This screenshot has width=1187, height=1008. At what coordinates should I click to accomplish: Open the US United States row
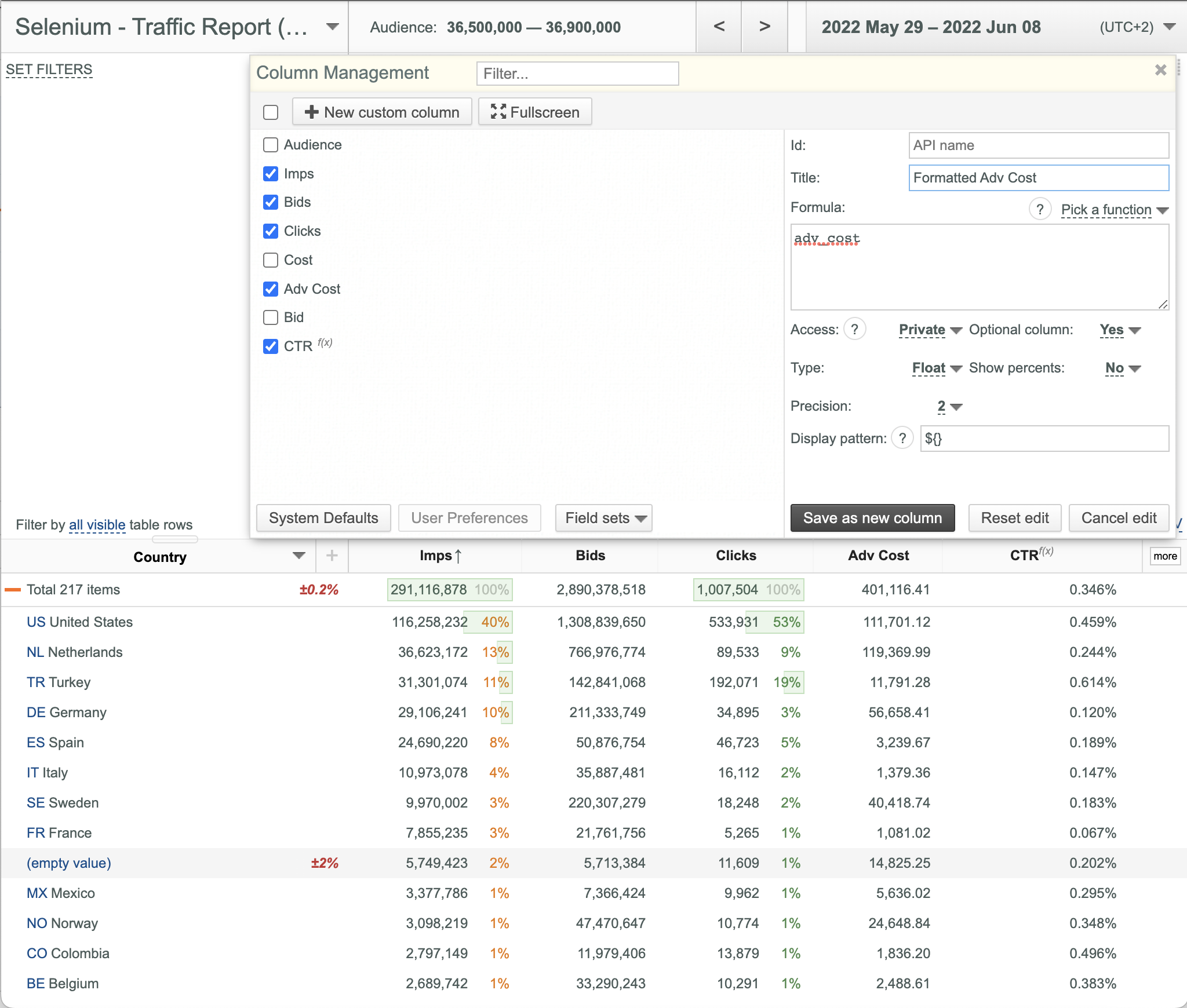click(79, 622)
